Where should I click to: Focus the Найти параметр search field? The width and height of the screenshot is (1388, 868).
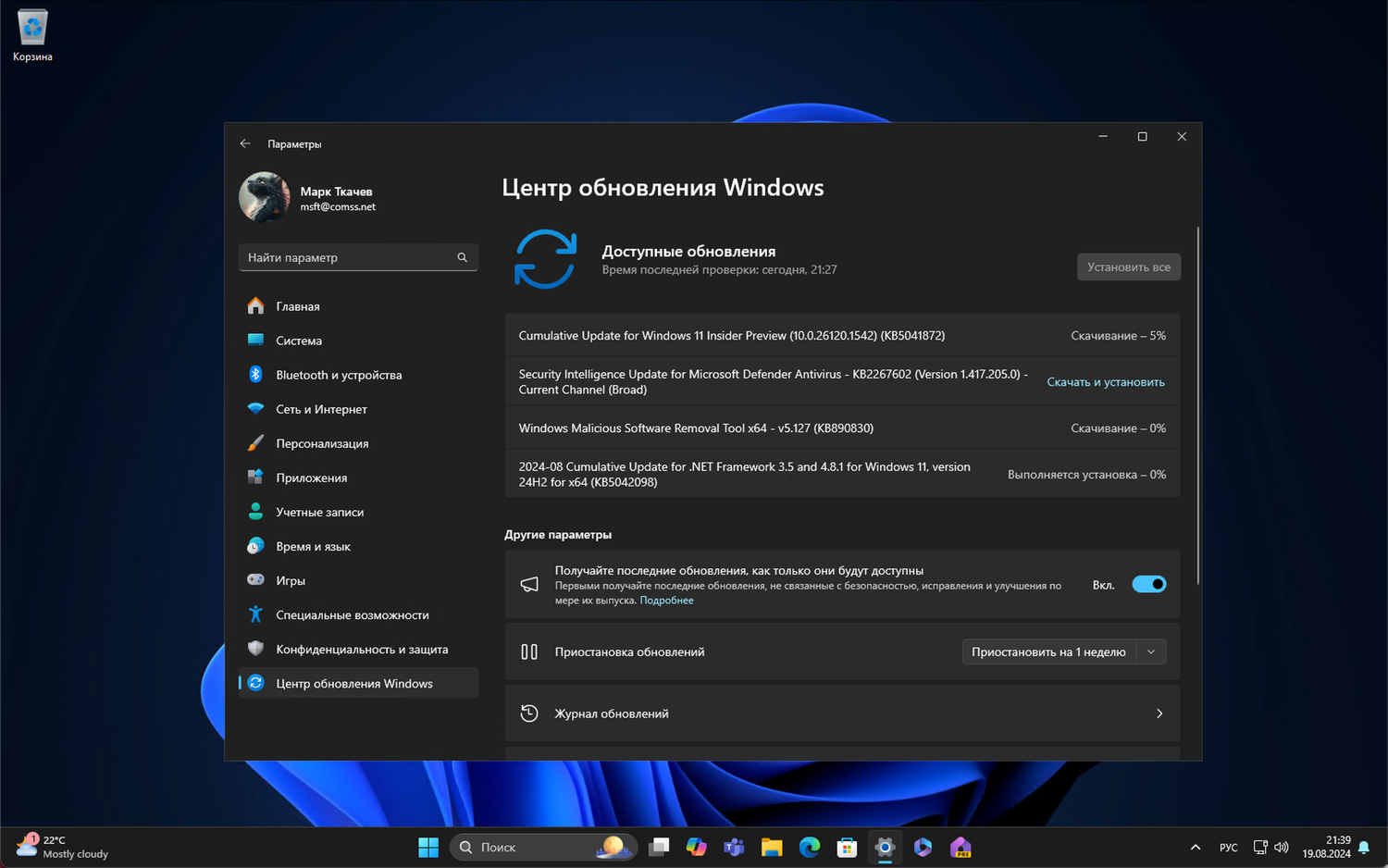coord(358,257)
